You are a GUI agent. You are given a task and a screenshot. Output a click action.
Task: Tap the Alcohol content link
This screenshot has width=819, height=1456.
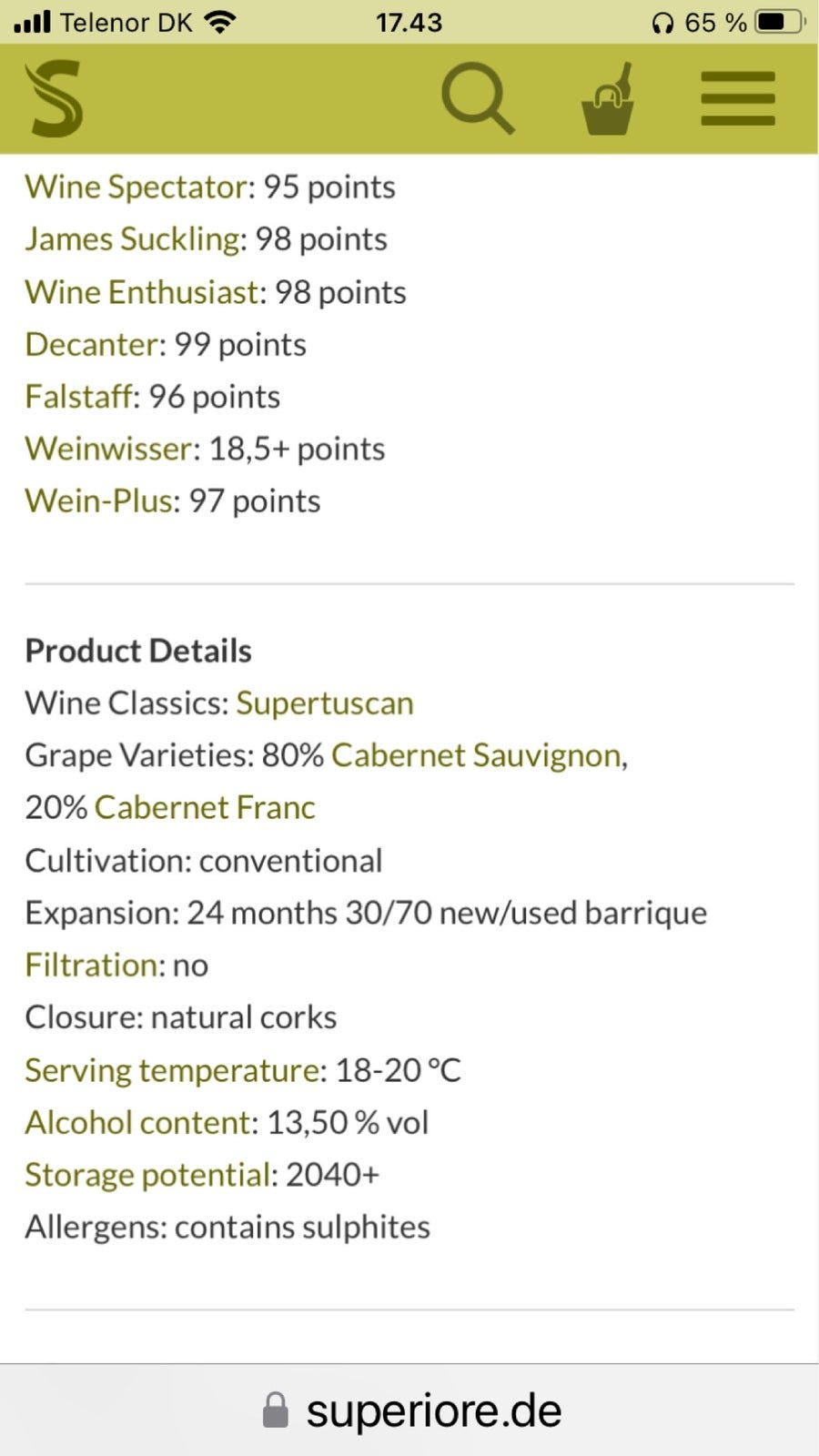pyautogui.click(x=137, y=1122)
